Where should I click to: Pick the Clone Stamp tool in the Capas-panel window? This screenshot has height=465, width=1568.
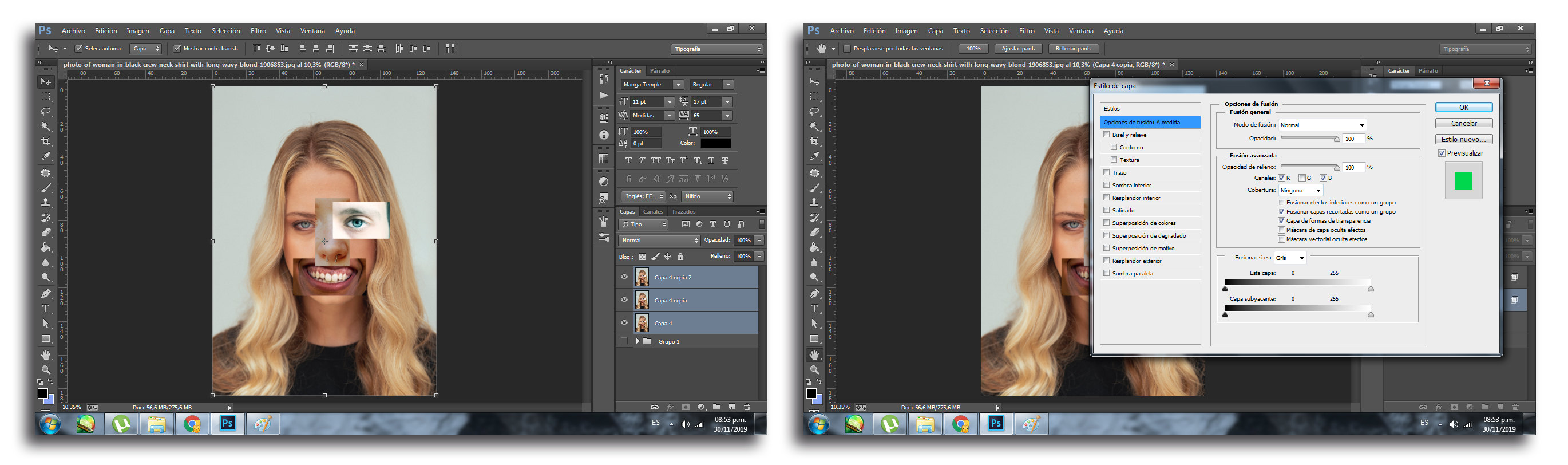coord(46,203)
